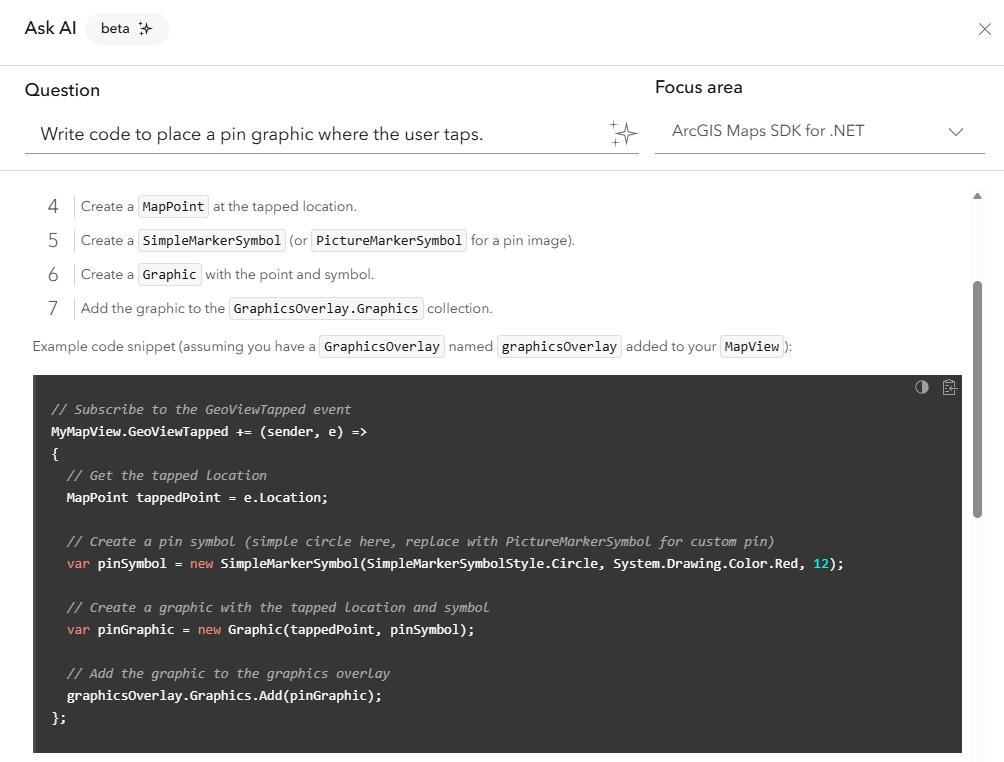Toggle code block light/dark theme
The width and height of the screenshot is (1004, 762).
[921, 387]
